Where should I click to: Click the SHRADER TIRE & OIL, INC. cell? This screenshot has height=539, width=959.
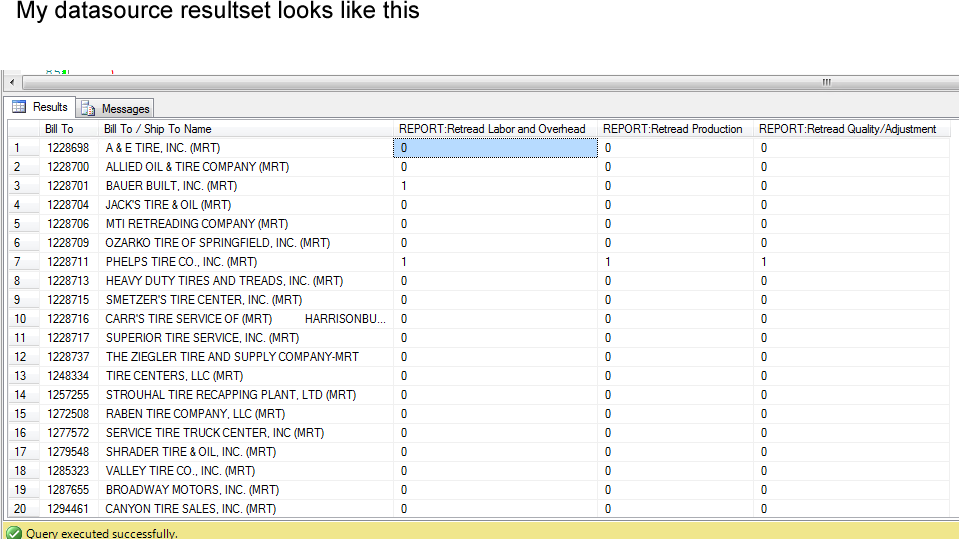click(x=246, y=452)
